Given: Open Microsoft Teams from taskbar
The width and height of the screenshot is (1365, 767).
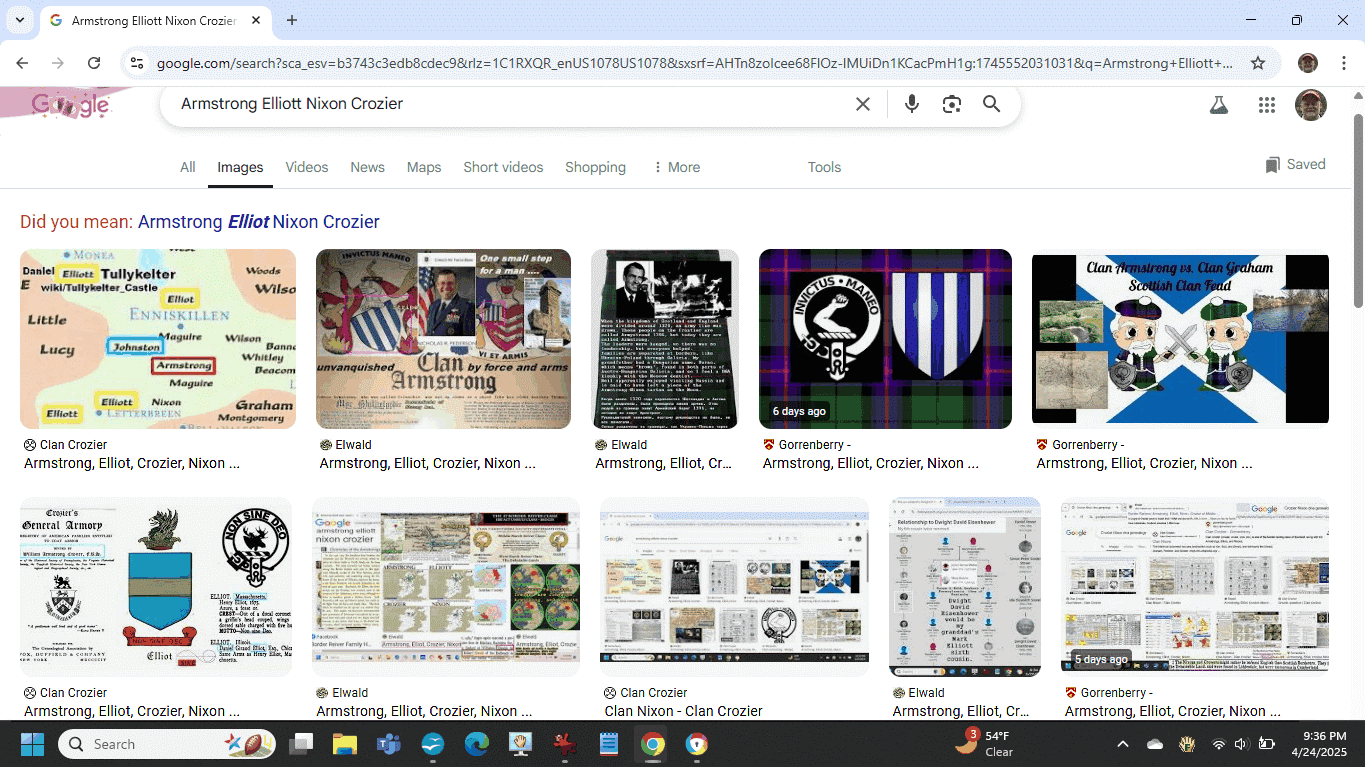Looking at the screenshot, I should [x=389, y=744].
